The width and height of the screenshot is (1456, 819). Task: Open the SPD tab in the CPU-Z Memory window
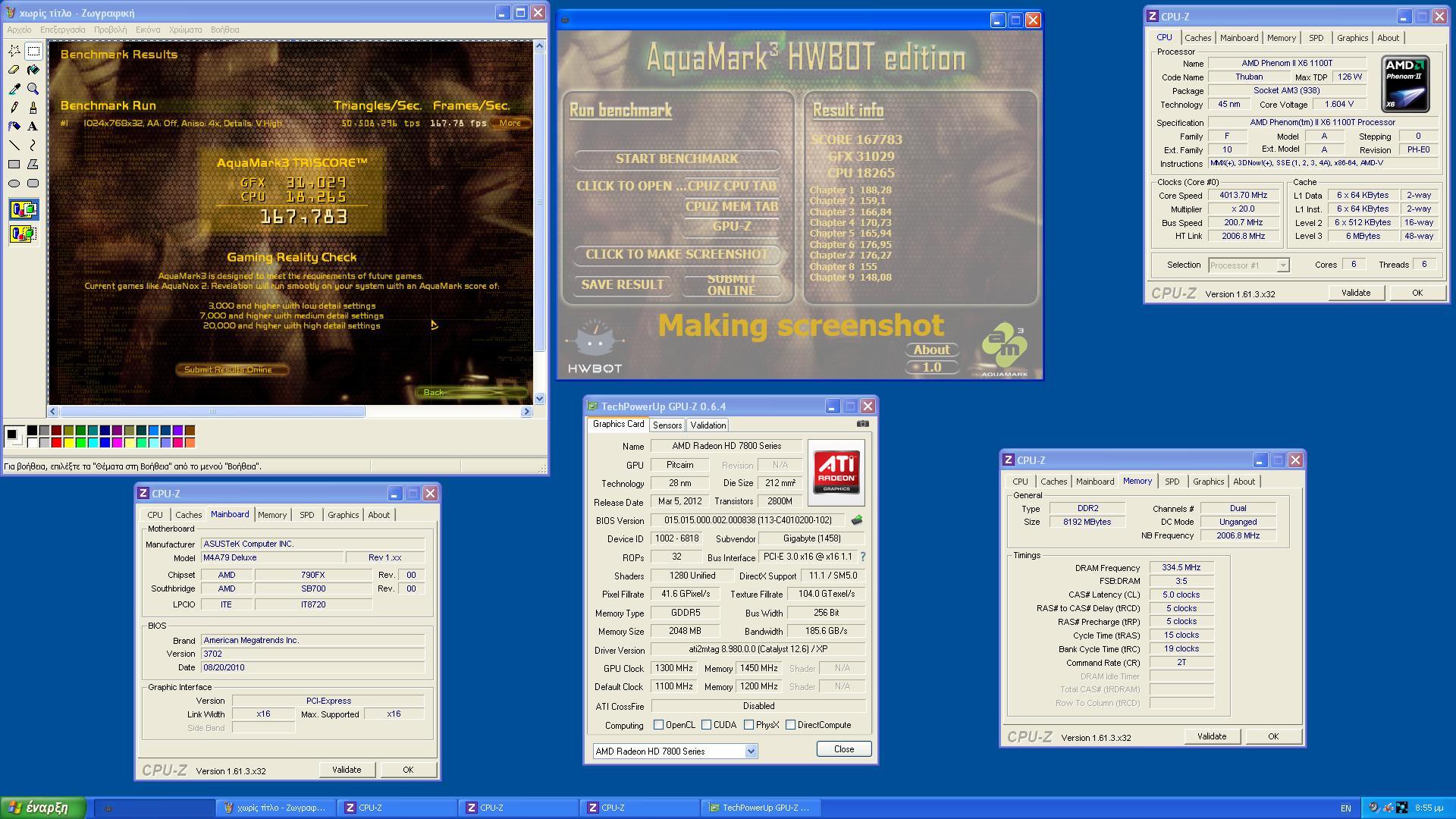click(1172, 482)
